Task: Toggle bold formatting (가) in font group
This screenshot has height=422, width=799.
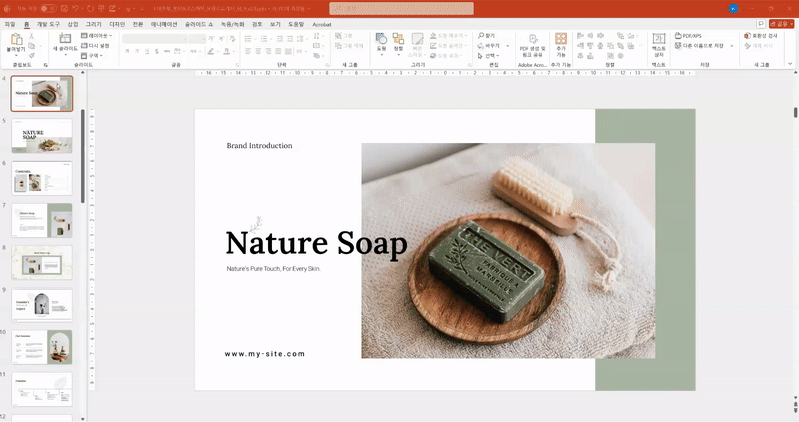Action: click(127, 51)
